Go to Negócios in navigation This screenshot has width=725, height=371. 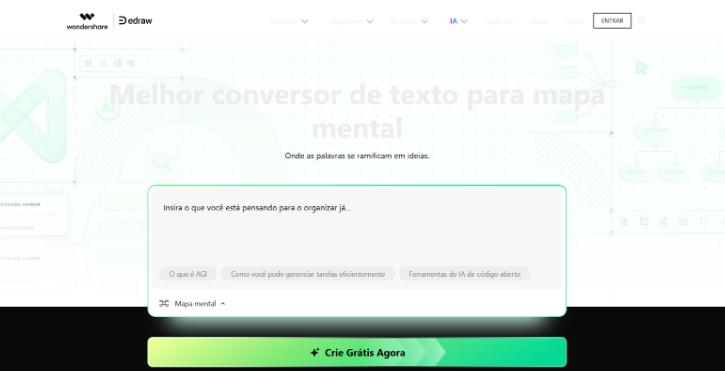498,21
